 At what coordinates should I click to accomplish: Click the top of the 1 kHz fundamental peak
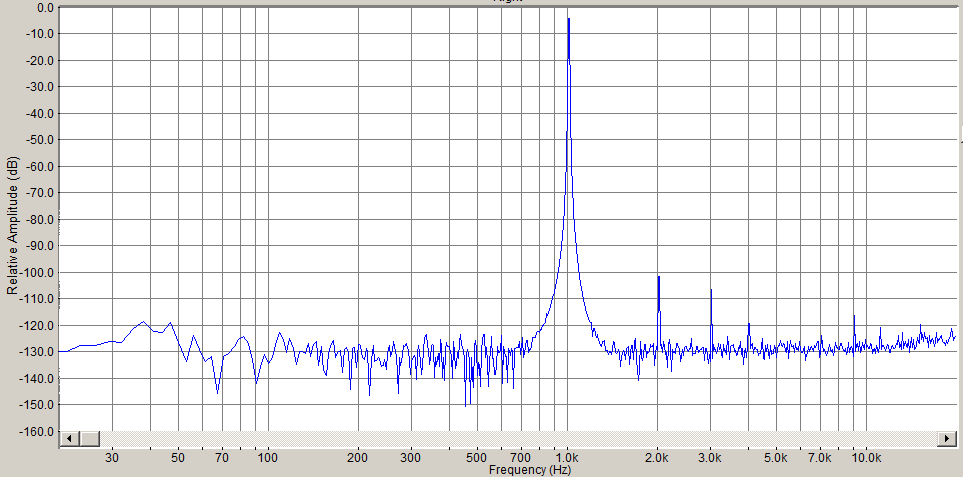click(x=569, y=19)
